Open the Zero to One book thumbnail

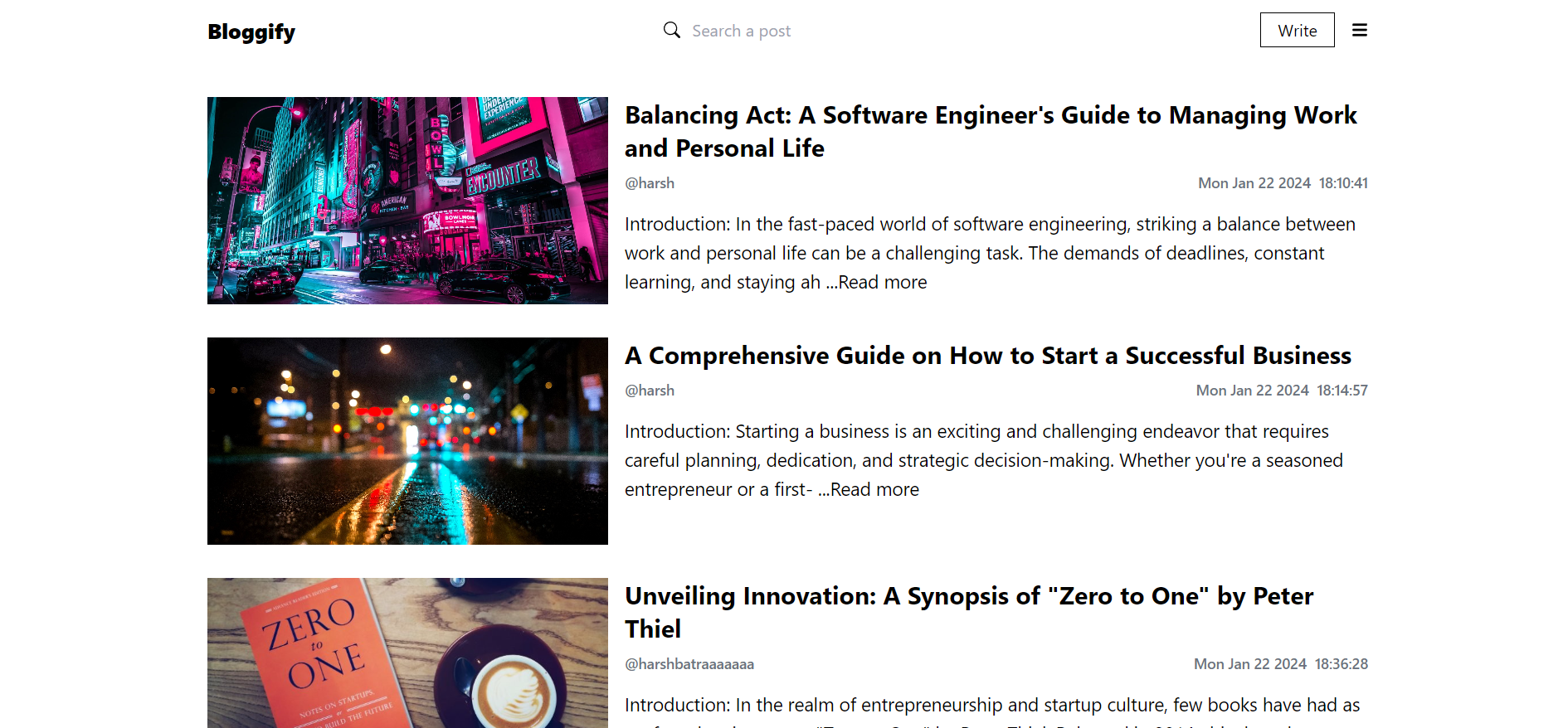coord(407,653)
